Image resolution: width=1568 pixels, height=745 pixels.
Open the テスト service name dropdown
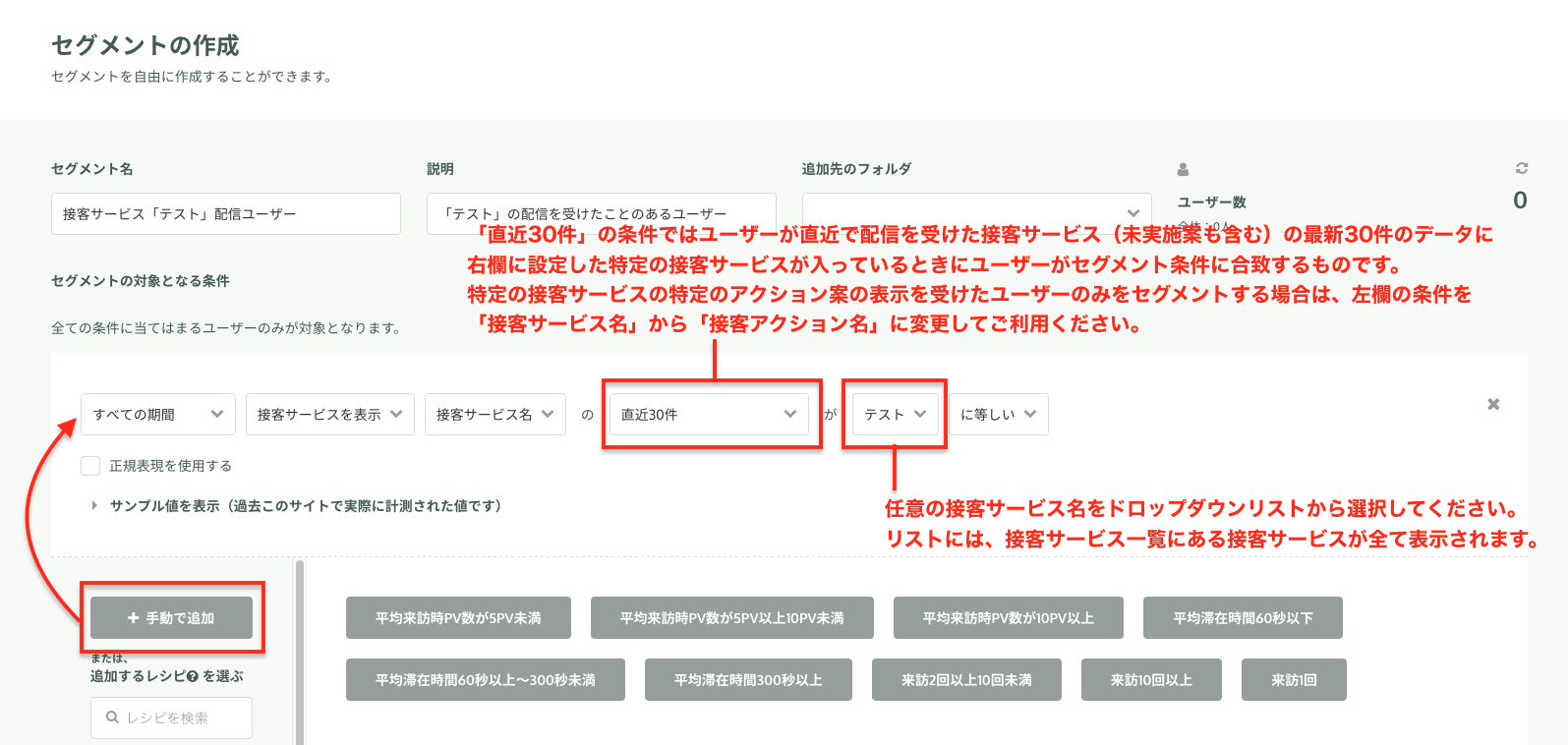tap(896, 414)
